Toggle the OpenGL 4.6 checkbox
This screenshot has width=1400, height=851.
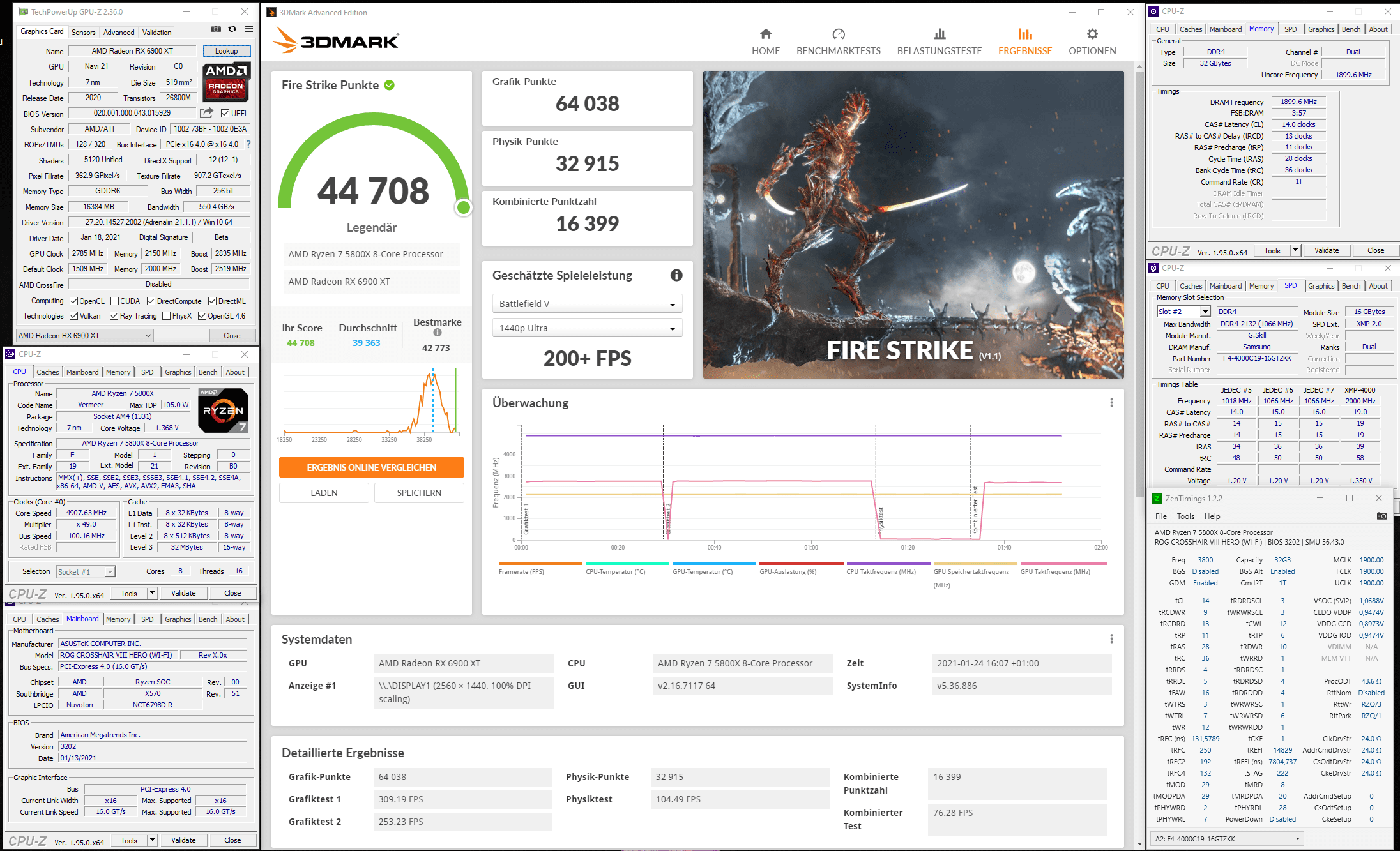(x=202, y=316)
